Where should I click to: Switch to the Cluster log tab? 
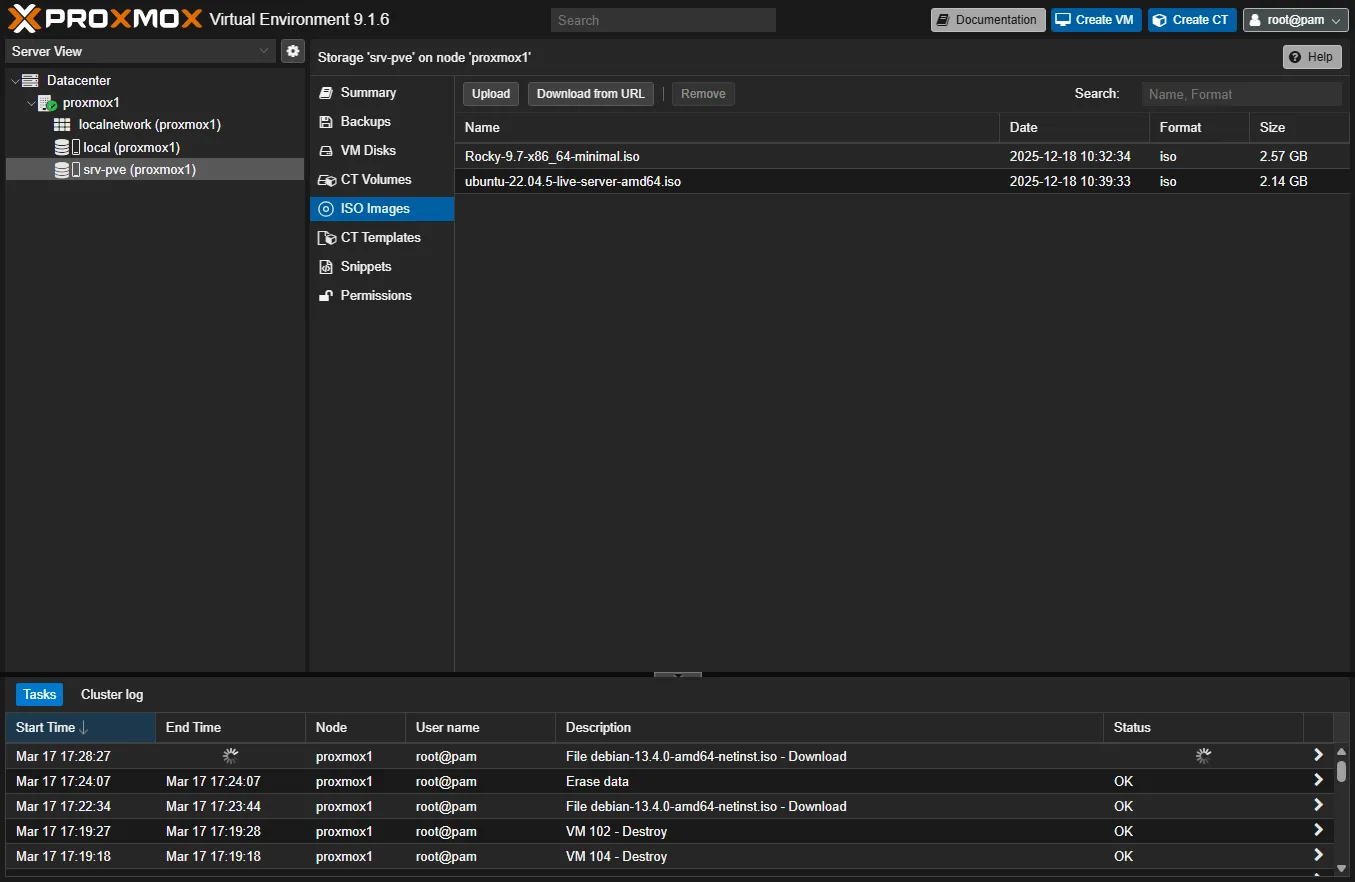111,694
